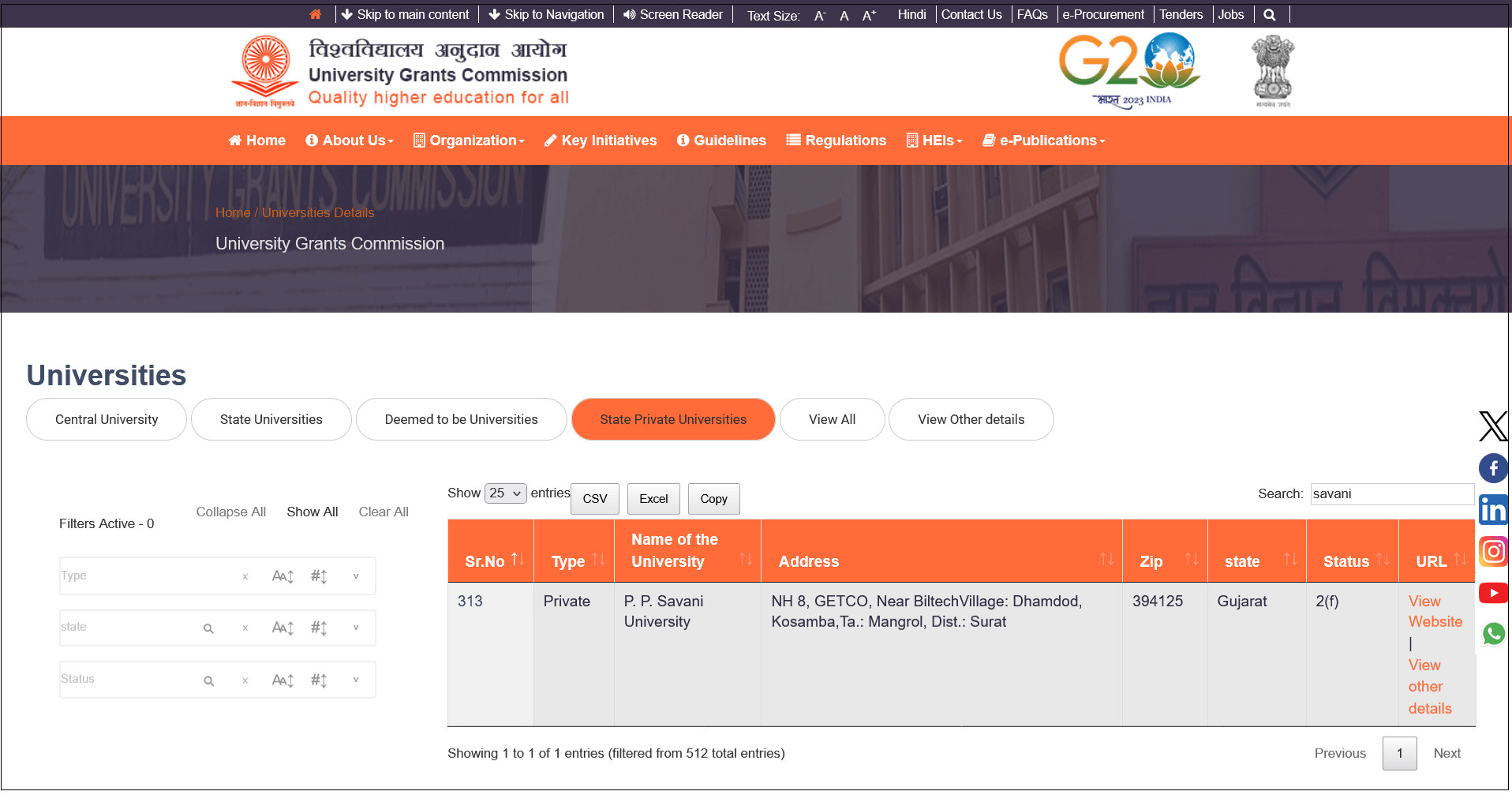Sort table by Address column arrows

(x=1107, y=559)
